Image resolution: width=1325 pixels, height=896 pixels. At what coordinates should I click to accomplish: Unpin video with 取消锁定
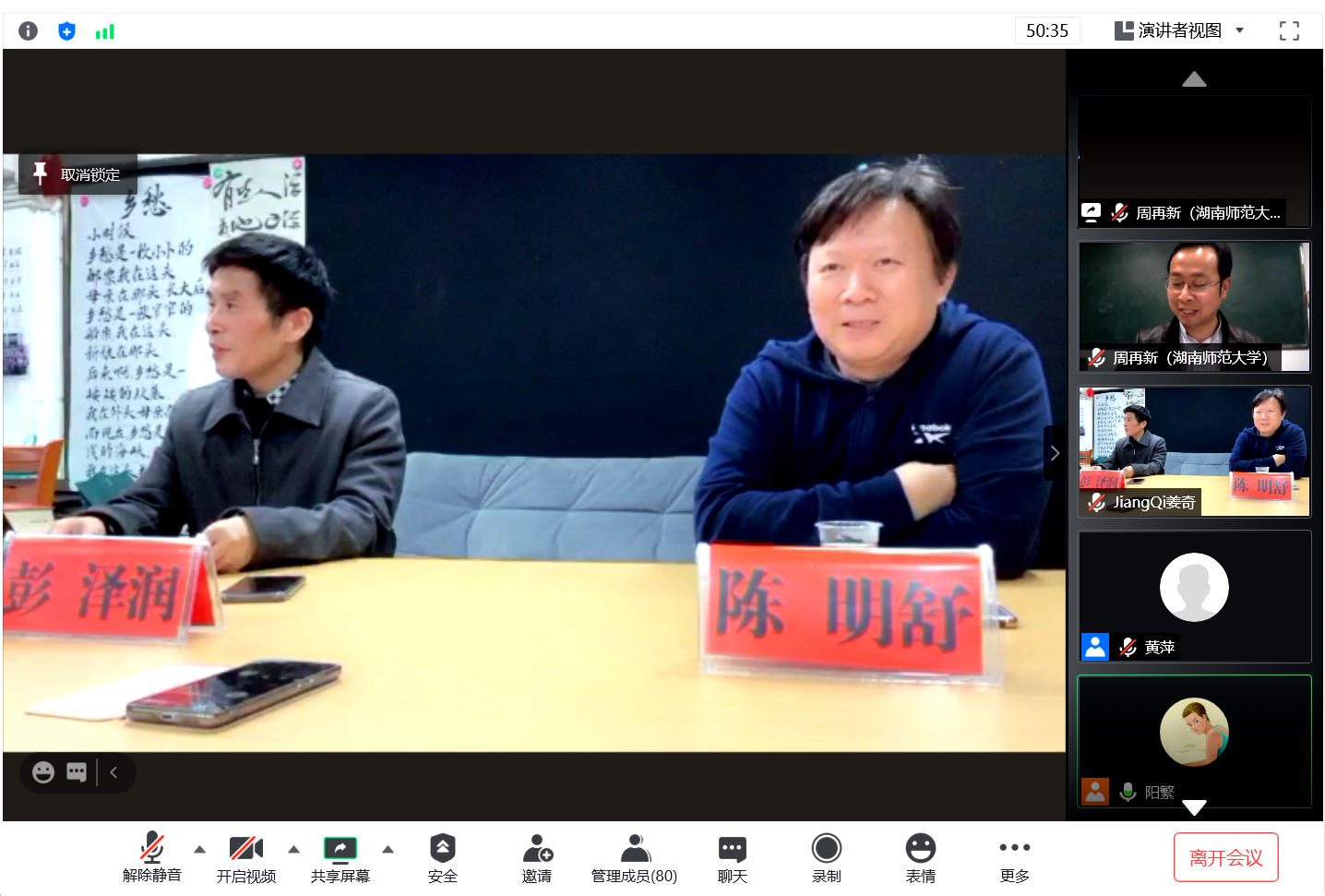78,174
